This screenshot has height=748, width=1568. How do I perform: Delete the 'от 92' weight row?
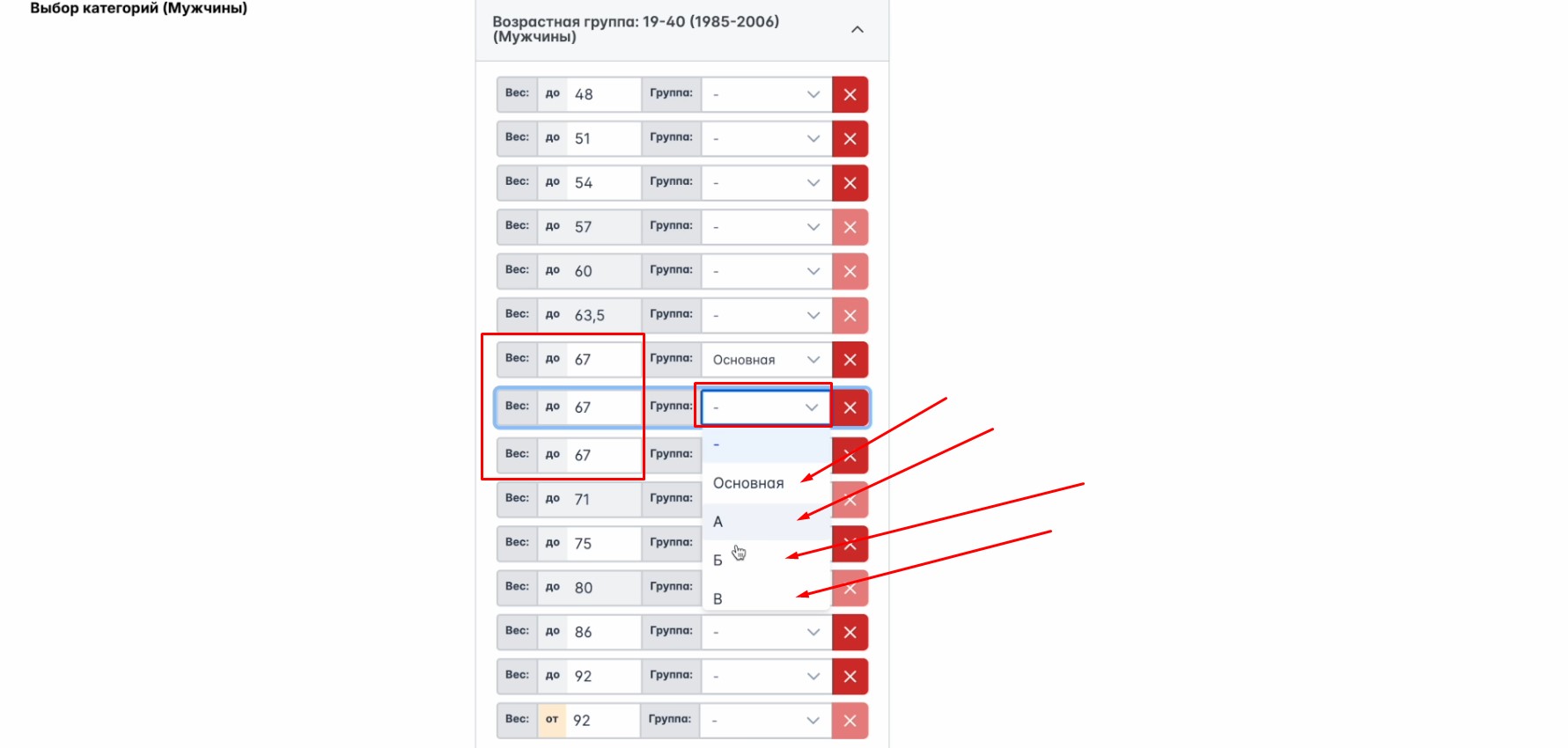coord(850,721)
